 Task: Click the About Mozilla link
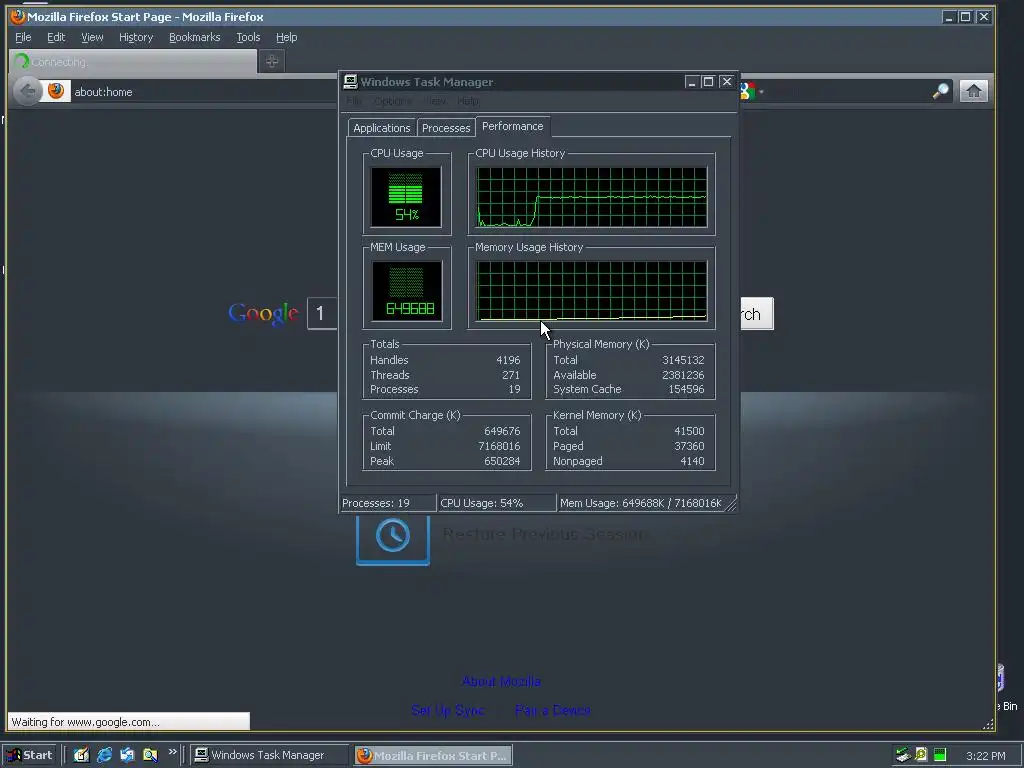tap(501, 681)
